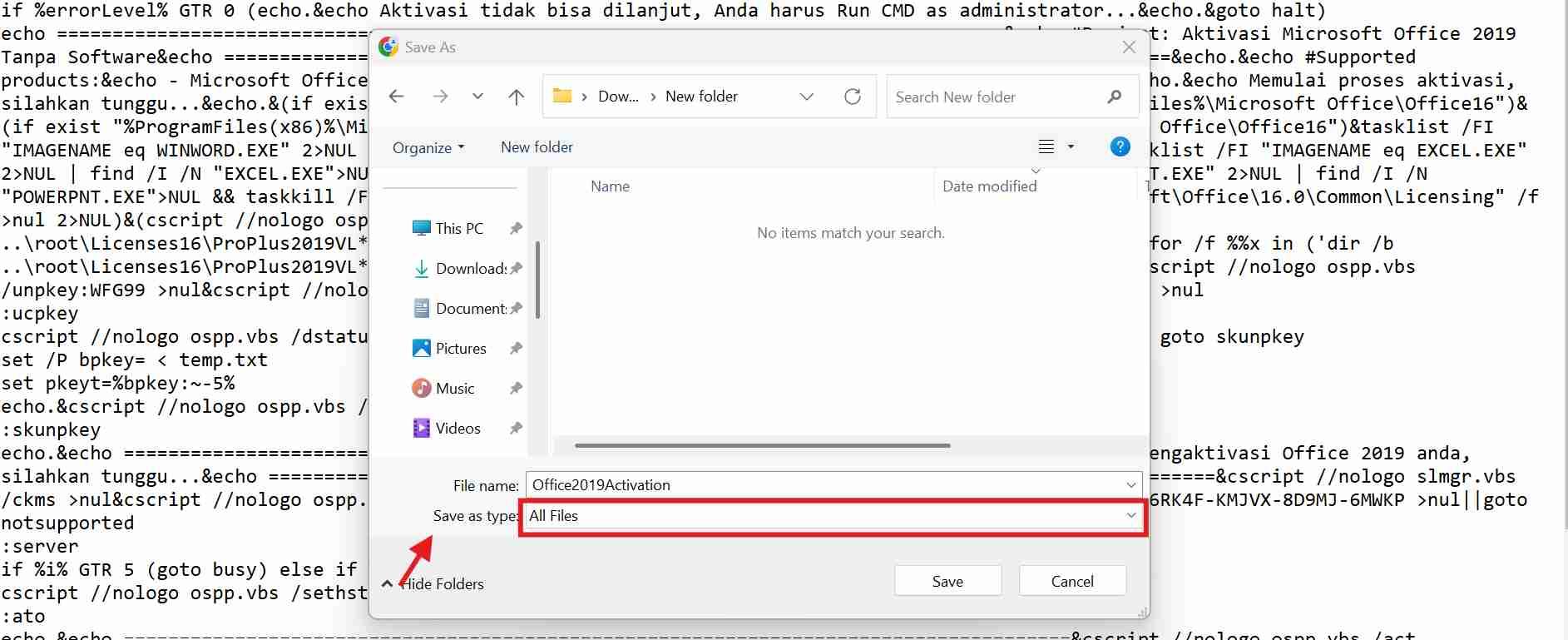Click the folder icon in address bar
This screenshot has width=1568, height=640.
562,96
